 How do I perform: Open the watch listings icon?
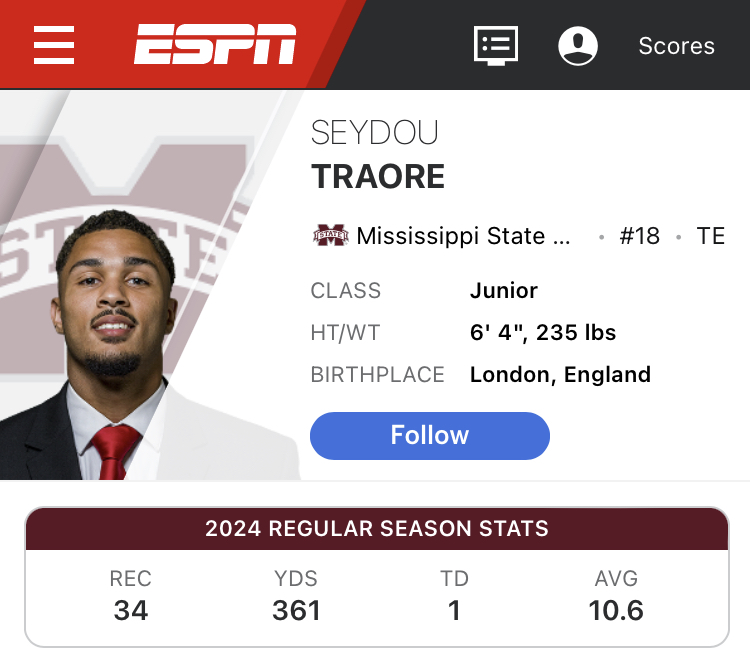pos(496,45)
